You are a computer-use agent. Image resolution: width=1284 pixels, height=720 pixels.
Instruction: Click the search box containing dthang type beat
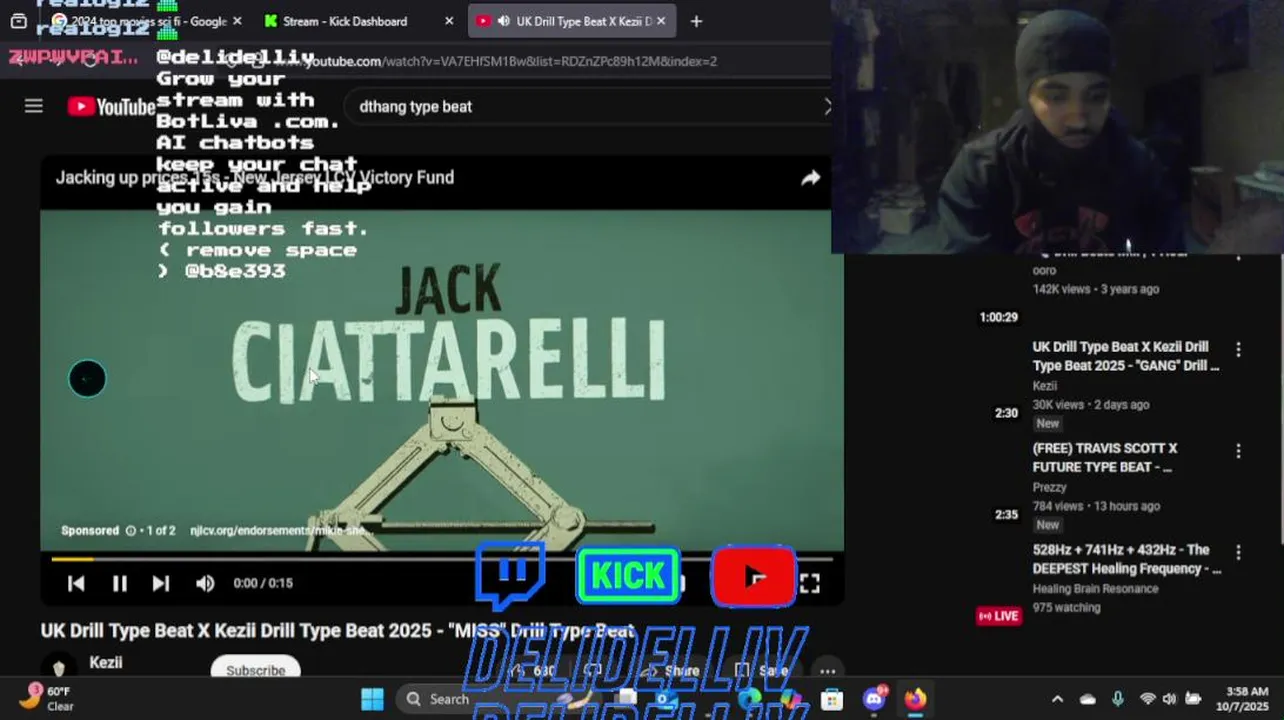tap(590, 106)
